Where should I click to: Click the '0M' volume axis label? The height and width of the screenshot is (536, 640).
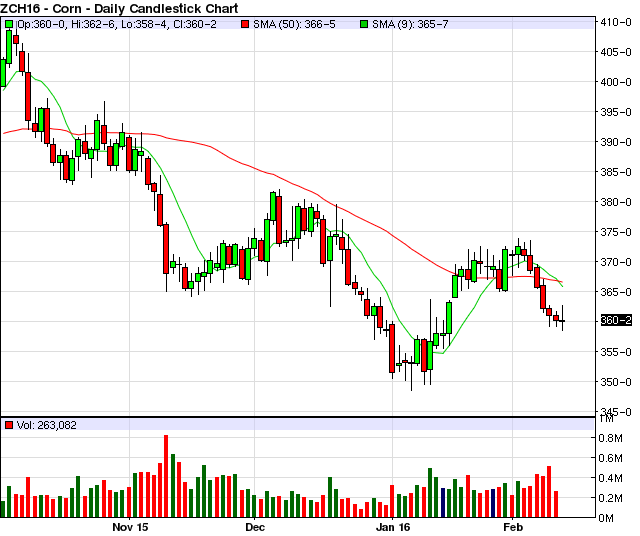click(x=606, y=518)
